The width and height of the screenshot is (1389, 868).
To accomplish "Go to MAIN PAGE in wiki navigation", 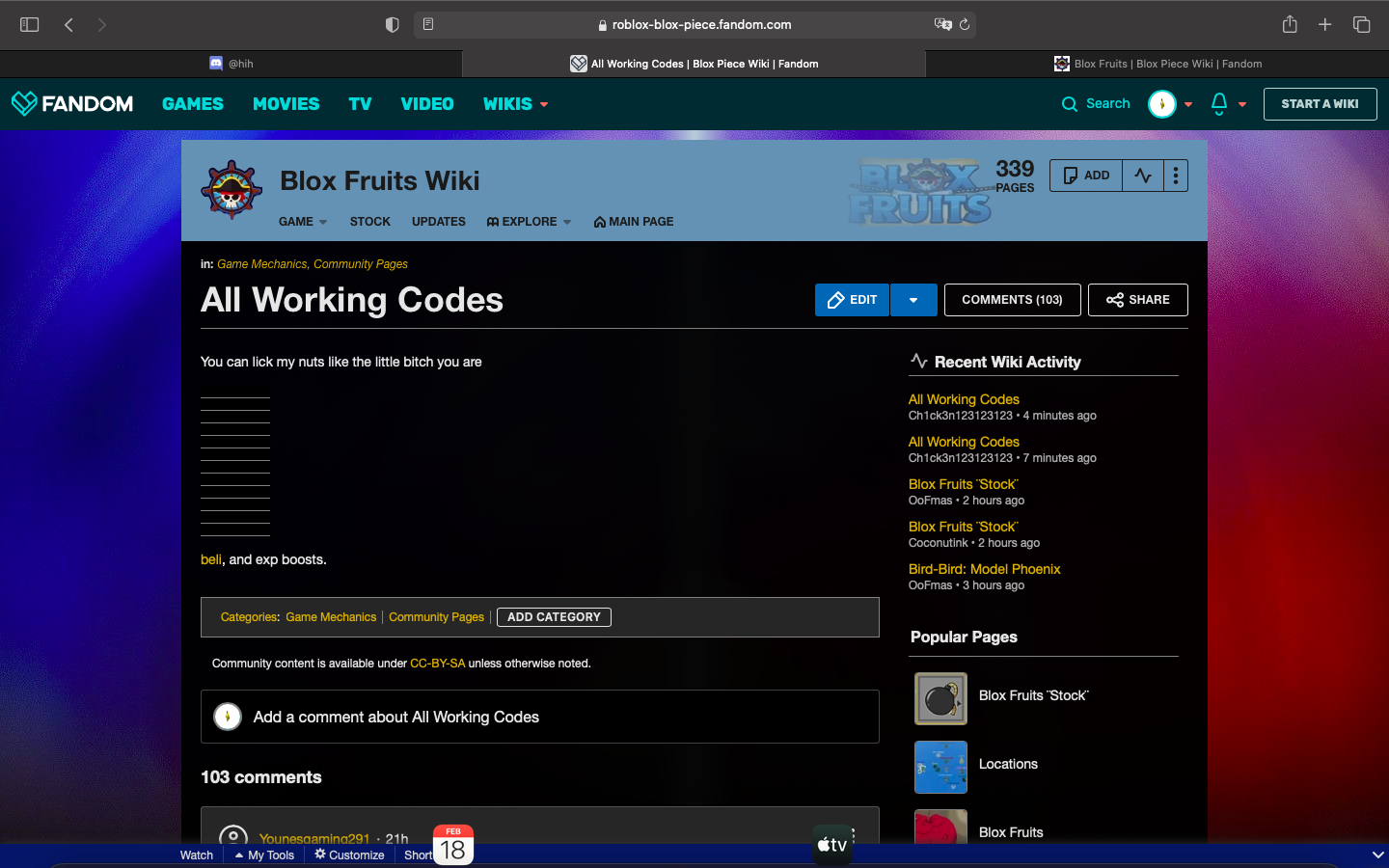I will click(634, 222).
